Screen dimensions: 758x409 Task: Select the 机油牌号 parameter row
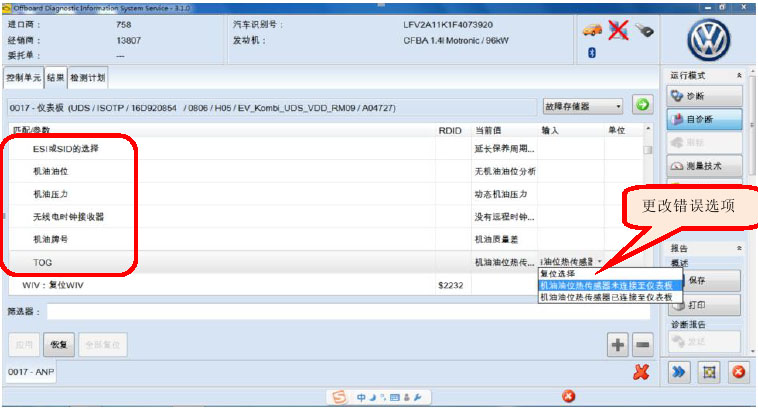[x=326, y=239]
